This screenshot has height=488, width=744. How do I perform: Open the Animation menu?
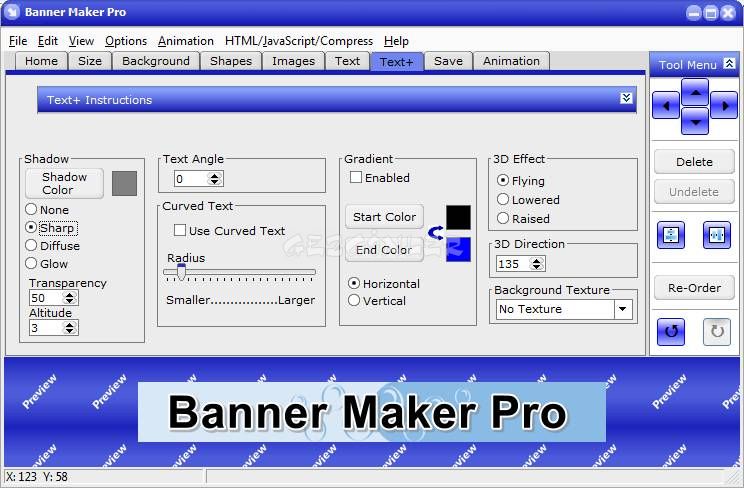click(x=186, y=41)
